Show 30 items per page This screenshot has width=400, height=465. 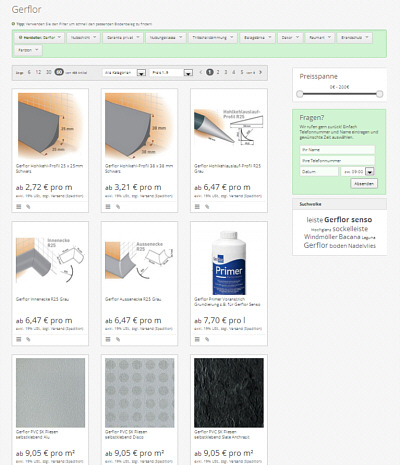pyautogui.click(x=49, y=72)
